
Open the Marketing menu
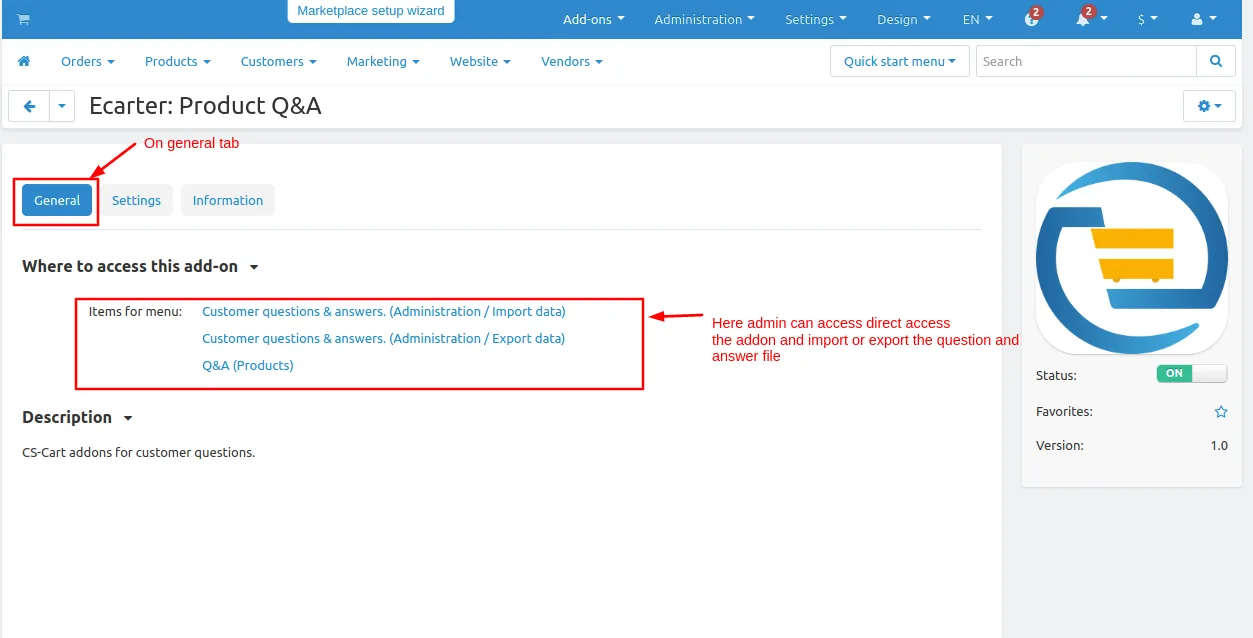point(383,61)
